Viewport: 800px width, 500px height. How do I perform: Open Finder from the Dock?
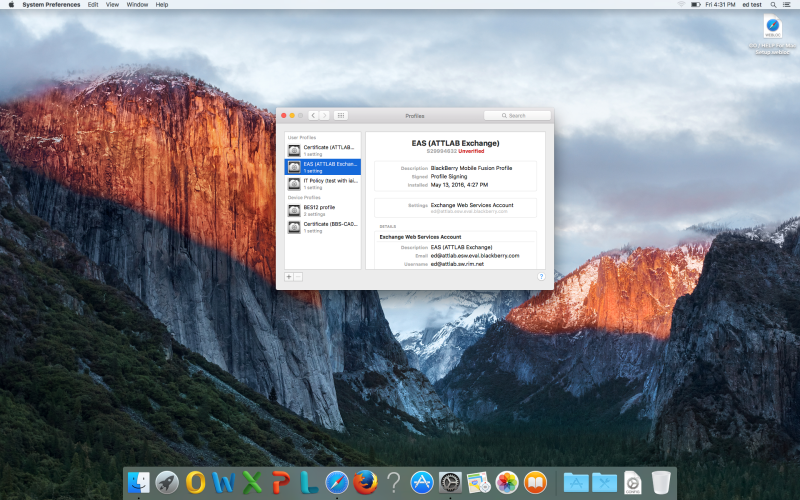(x=138, y=482)
